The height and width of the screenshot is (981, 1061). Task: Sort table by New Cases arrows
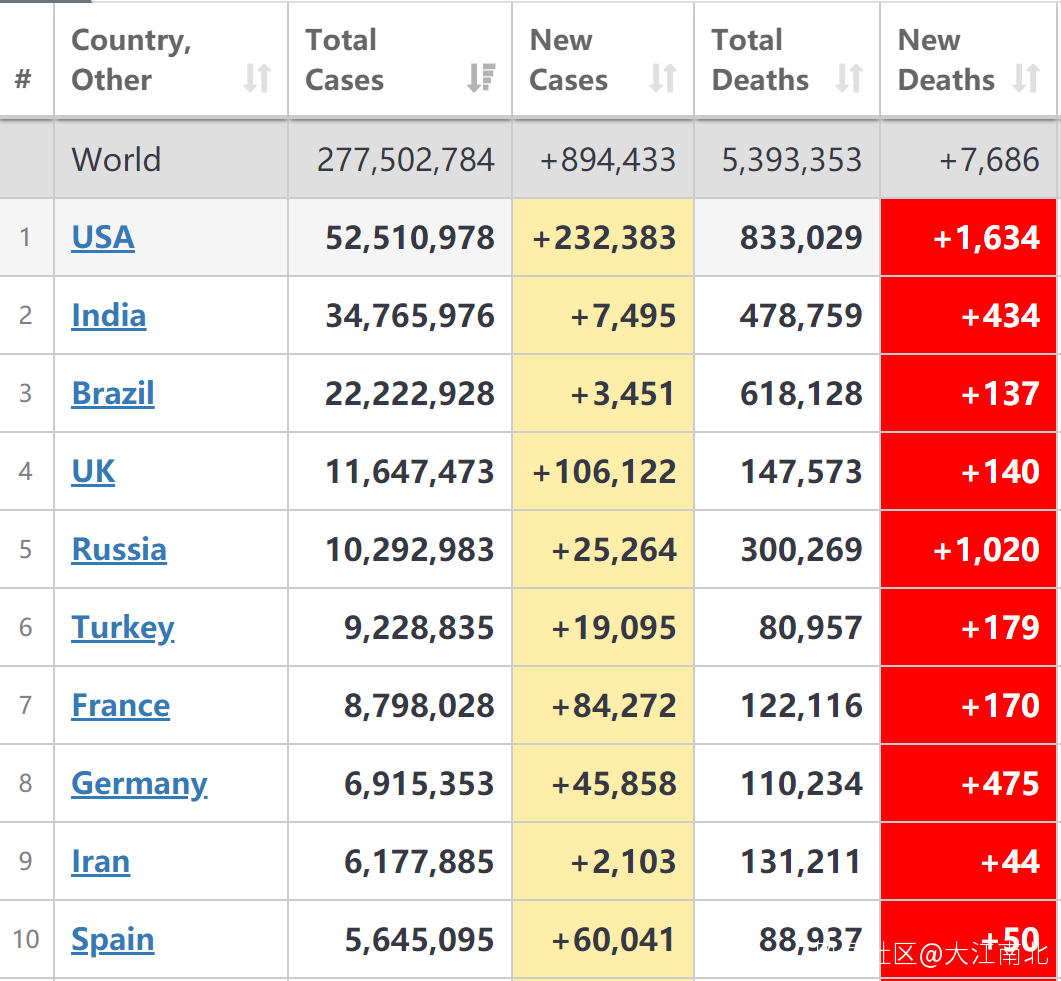pyautogui.click(x=663, y=78)
